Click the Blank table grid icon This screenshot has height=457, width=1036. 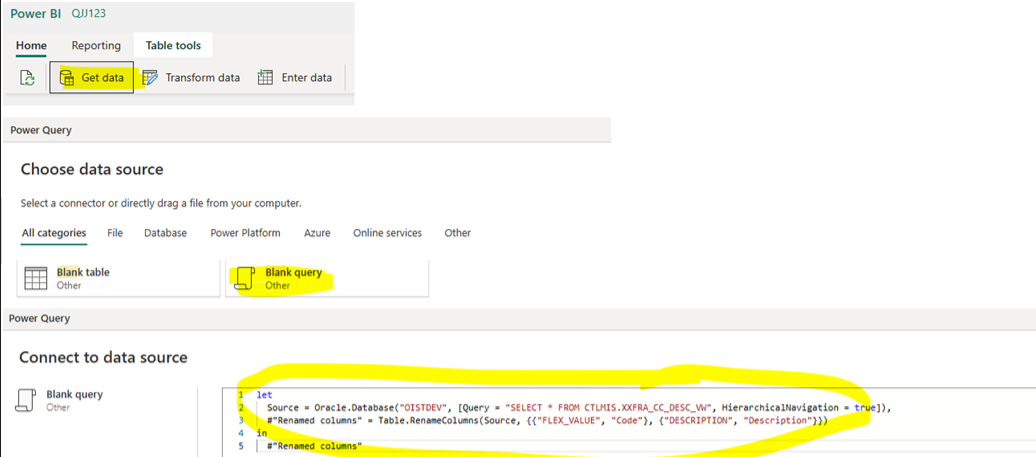[36, 278]
